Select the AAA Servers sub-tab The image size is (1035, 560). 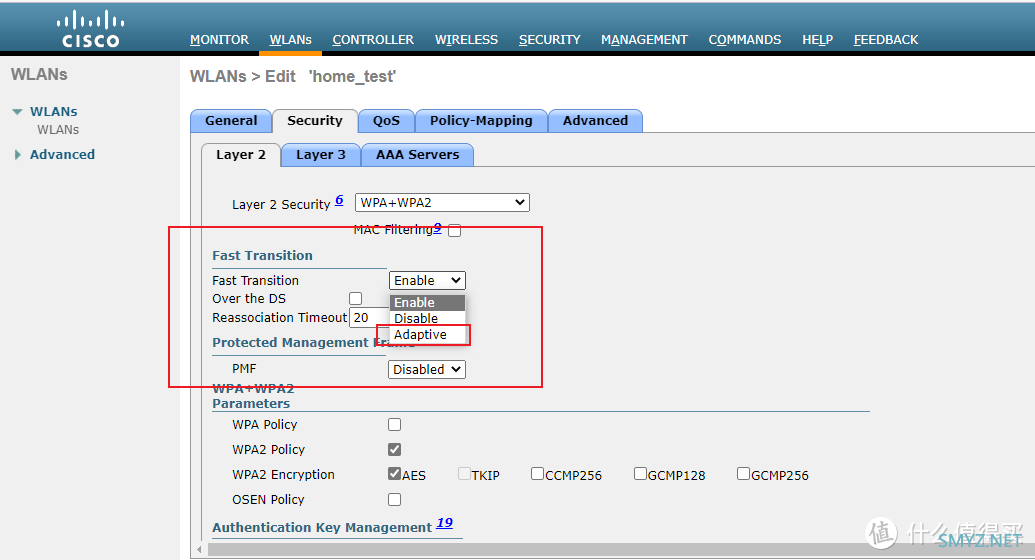[x=417, y=155]
